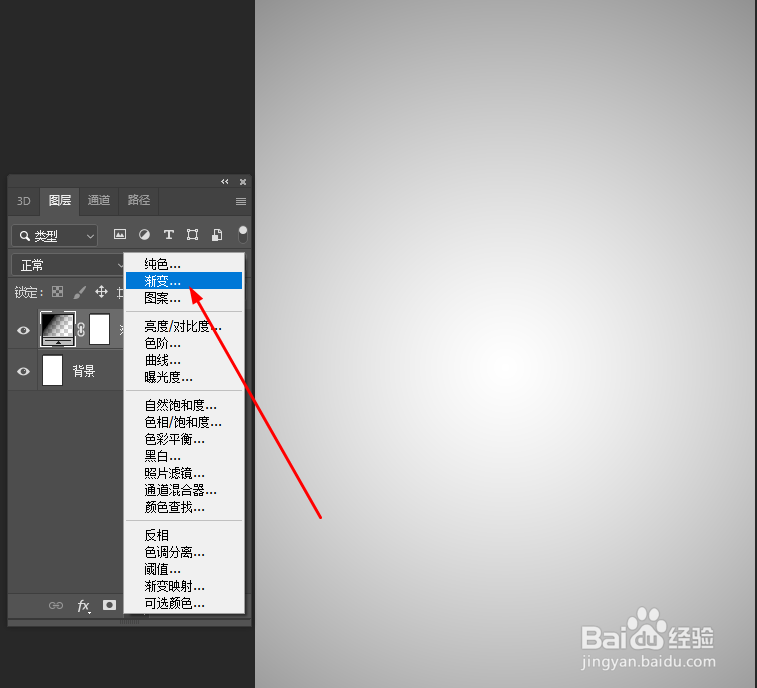Select 黑白... adjustment
Viewport: 757px width, 688px height.
click(x=184, y=456)
